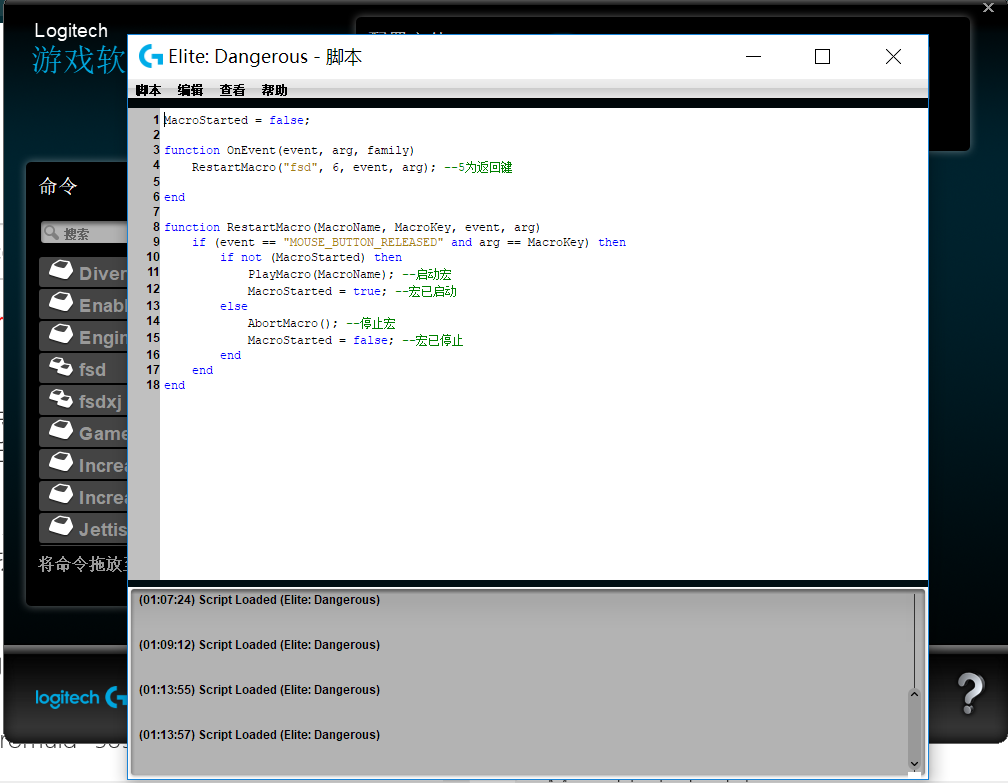Click 'MacroStarted = false;' on line 15
This screenshot has width=1008, height=783.
click(321, 340)
